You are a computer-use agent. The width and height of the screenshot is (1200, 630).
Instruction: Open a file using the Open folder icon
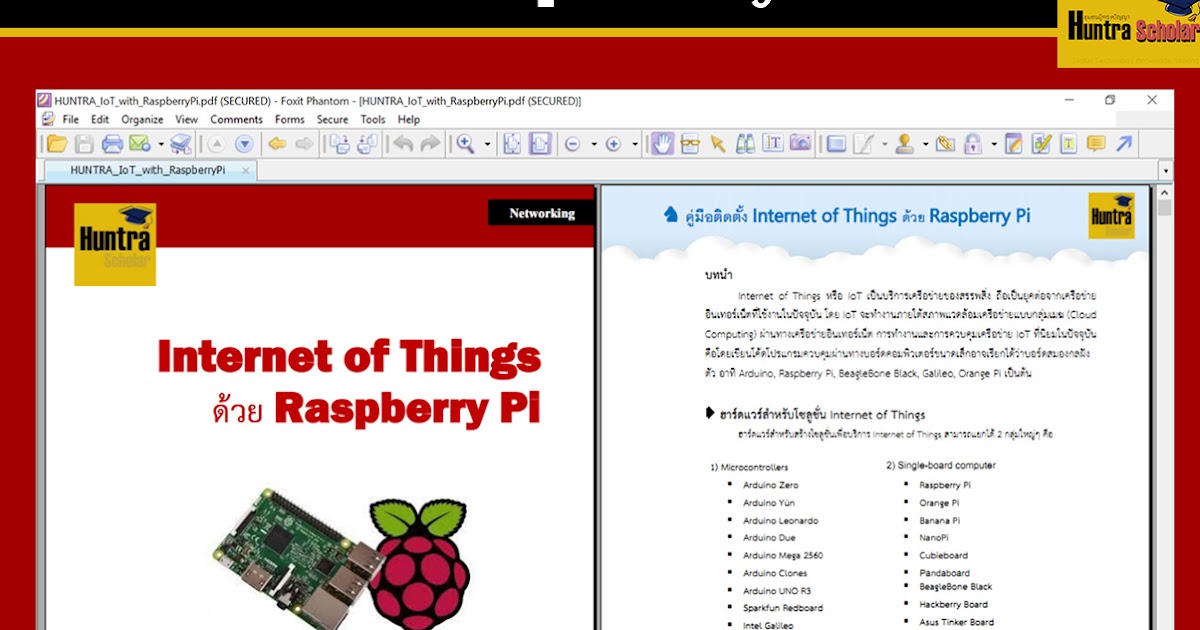(58, 144)
